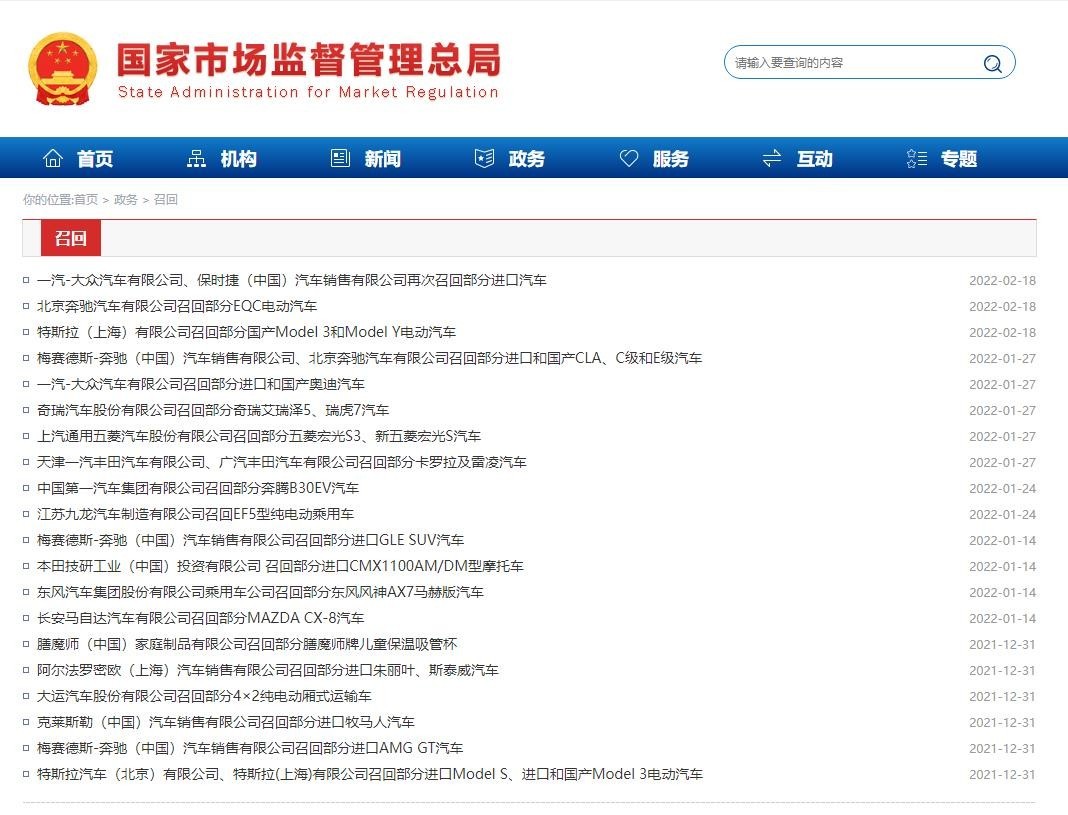
Task: Click the arrows icon beside 互动
Action: pos(772,159)
